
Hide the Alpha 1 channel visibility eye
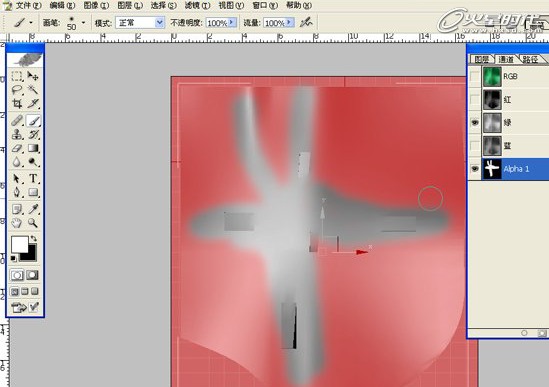(475, 169)
